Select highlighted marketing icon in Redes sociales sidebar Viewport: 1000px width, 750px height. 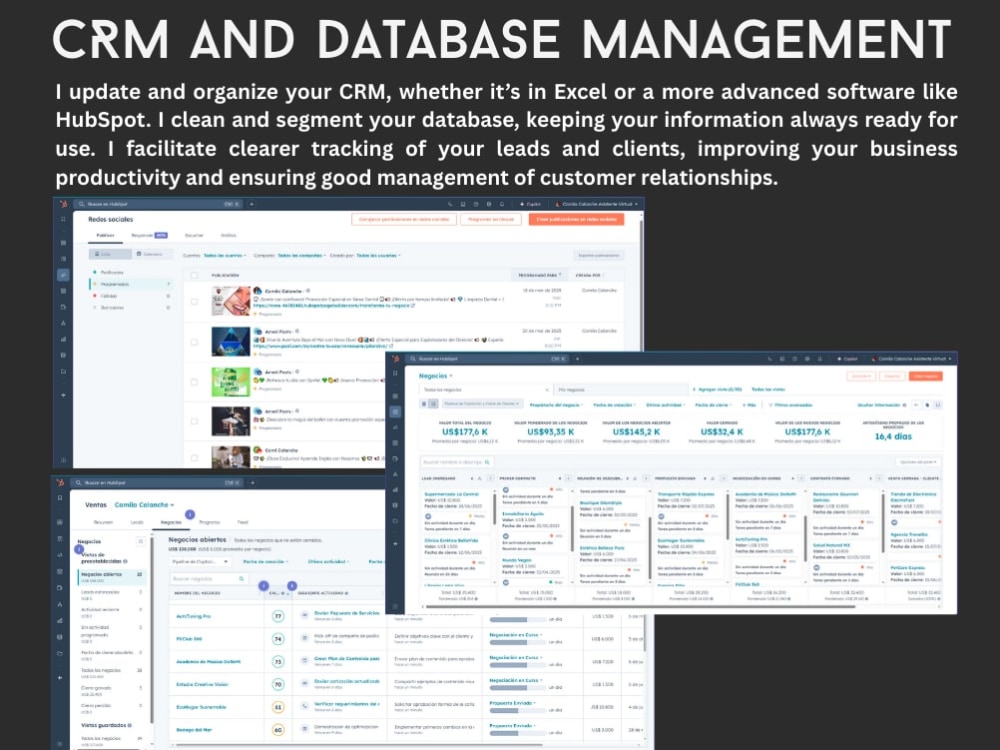click(63, 275)
